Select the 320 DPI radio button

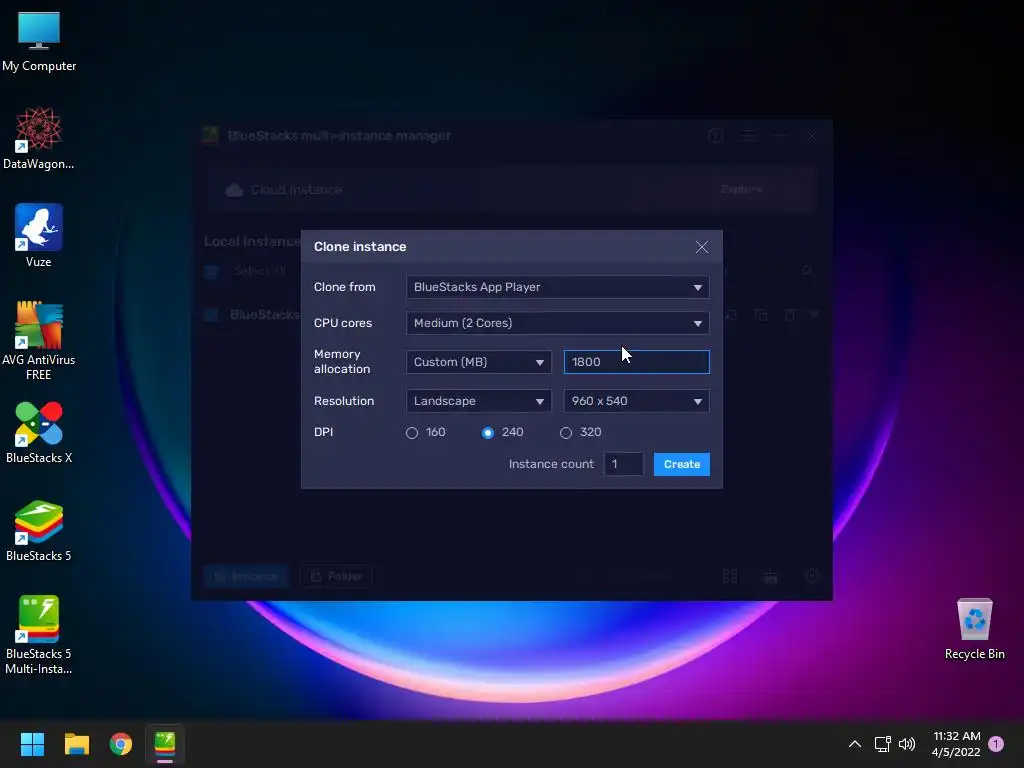coord(566,432)
